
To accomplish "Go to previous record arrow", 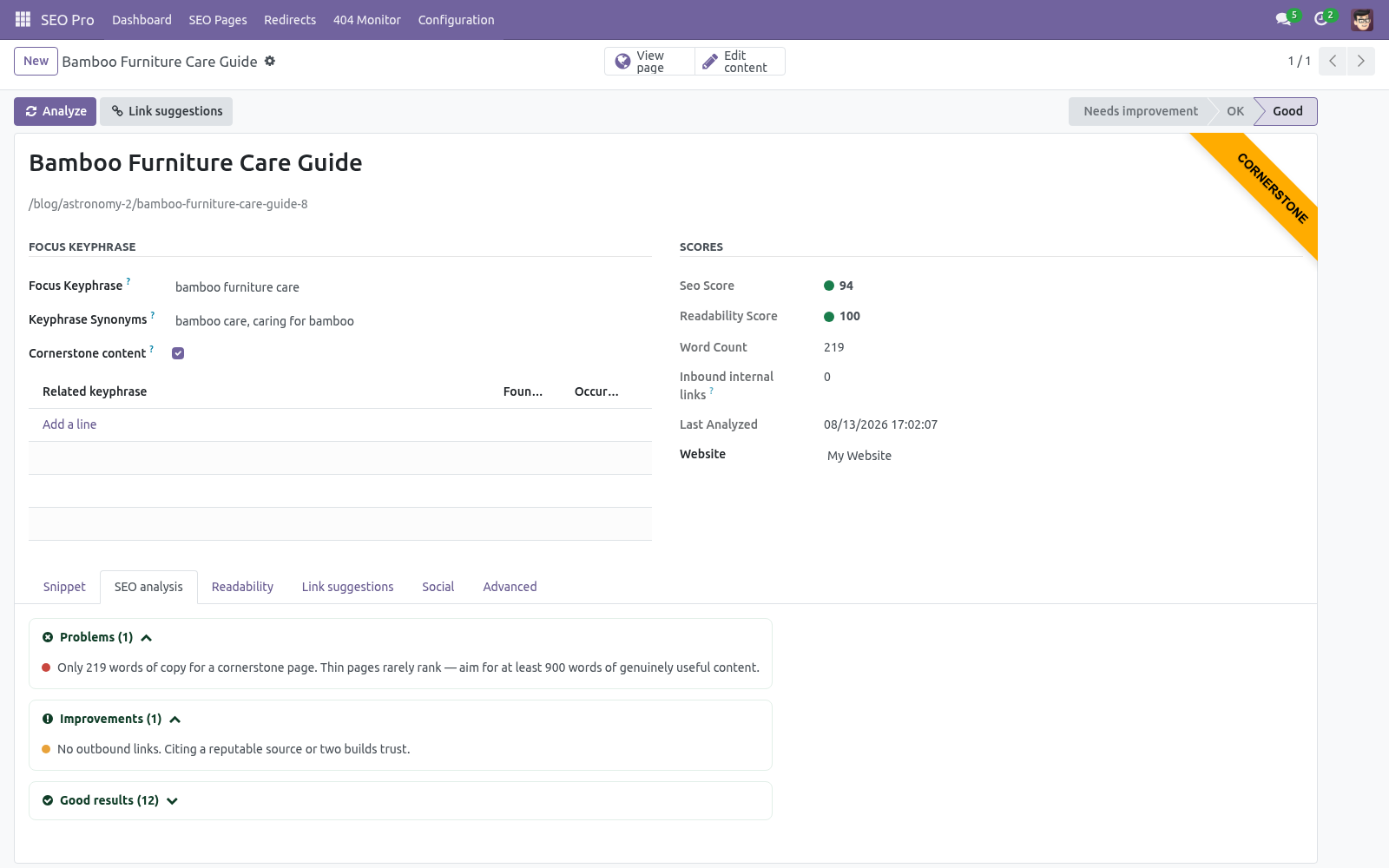I will [x=1333, y=61].
